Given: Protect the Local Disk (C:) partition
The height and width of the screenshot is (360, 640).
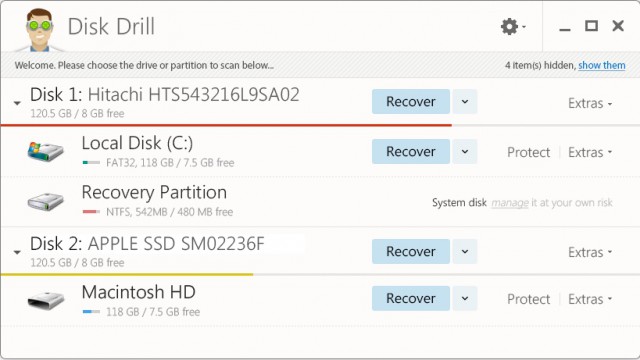Looking at the screenshot, I should [x=529, y=152].
